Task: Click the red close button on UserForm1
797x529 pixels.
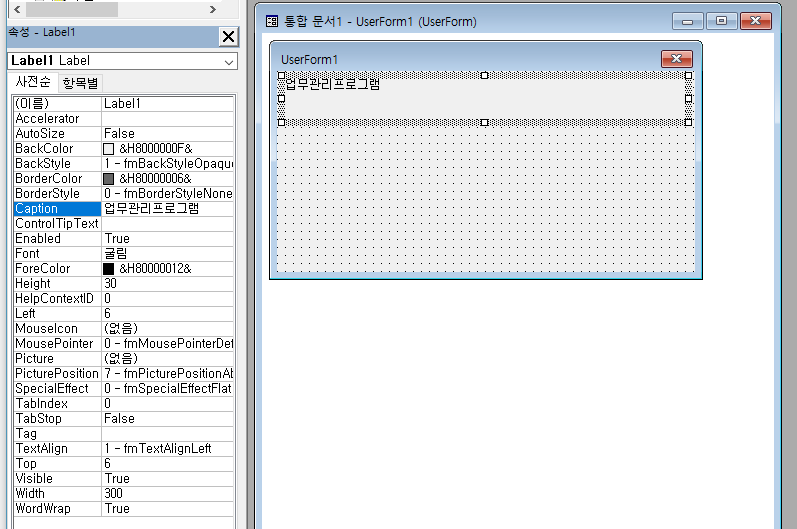Action: click(677, 59)
